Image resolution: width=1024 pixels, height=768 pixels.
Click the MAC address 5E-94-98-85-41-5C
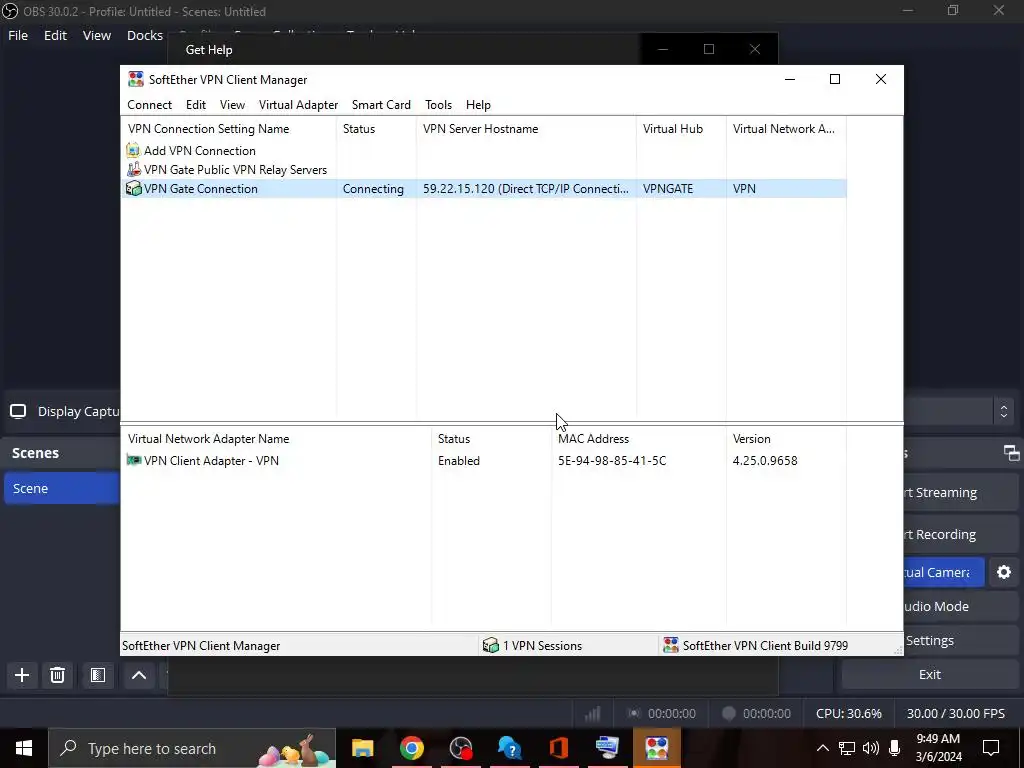click(x=612, y=460)
